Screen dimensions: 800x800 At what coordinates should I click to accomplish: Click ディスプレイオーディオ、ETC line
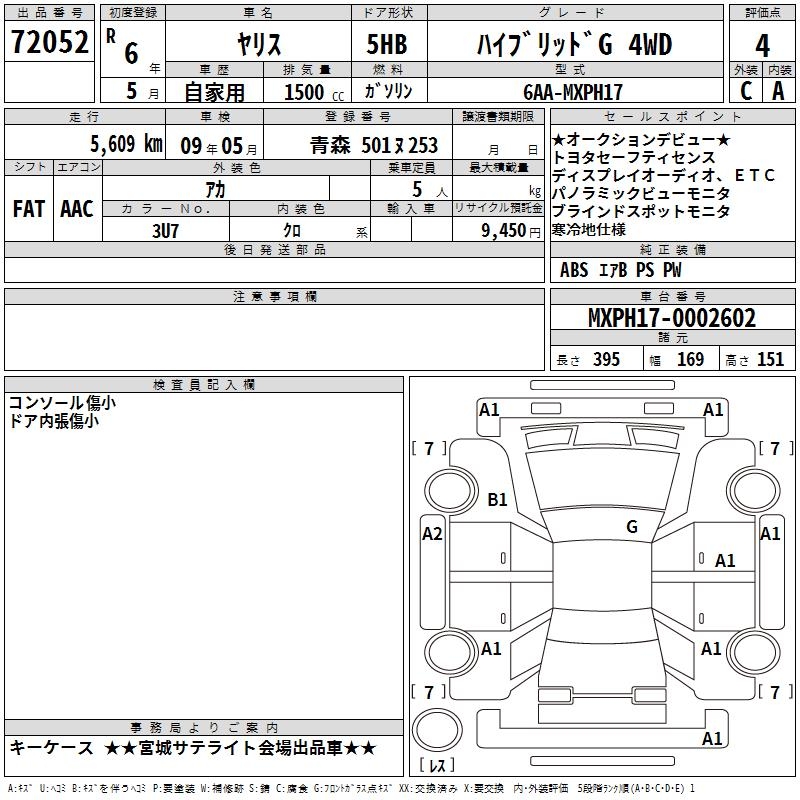tap(663, 175)
